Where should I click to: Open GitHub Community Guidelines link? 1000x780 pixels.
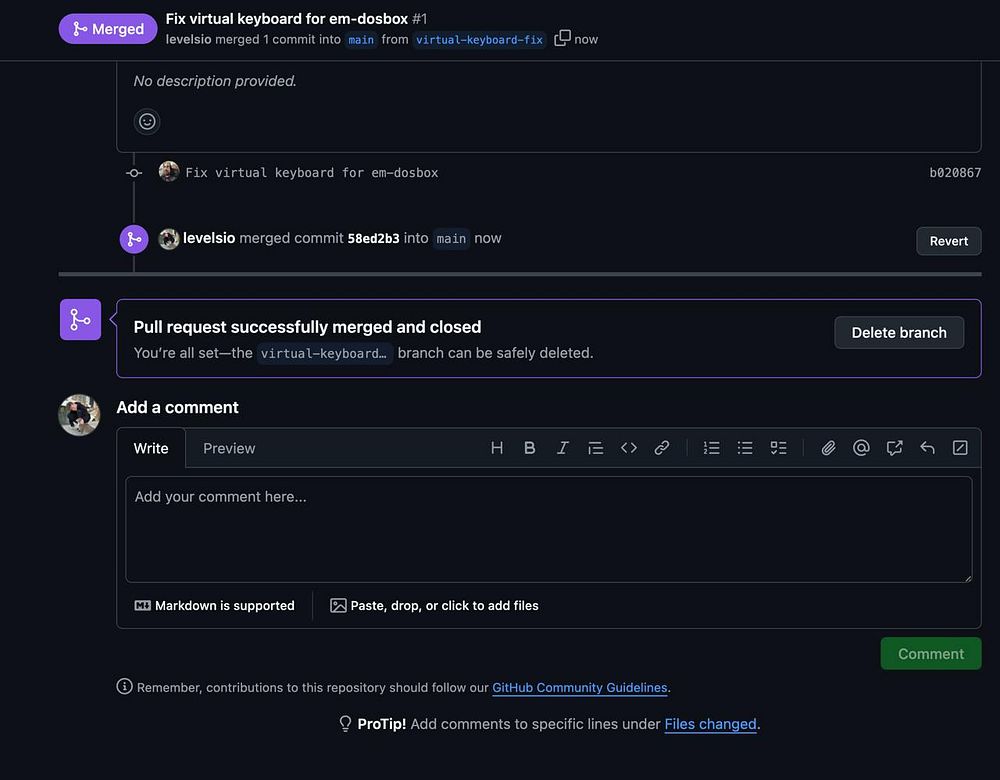coord(579,688)
